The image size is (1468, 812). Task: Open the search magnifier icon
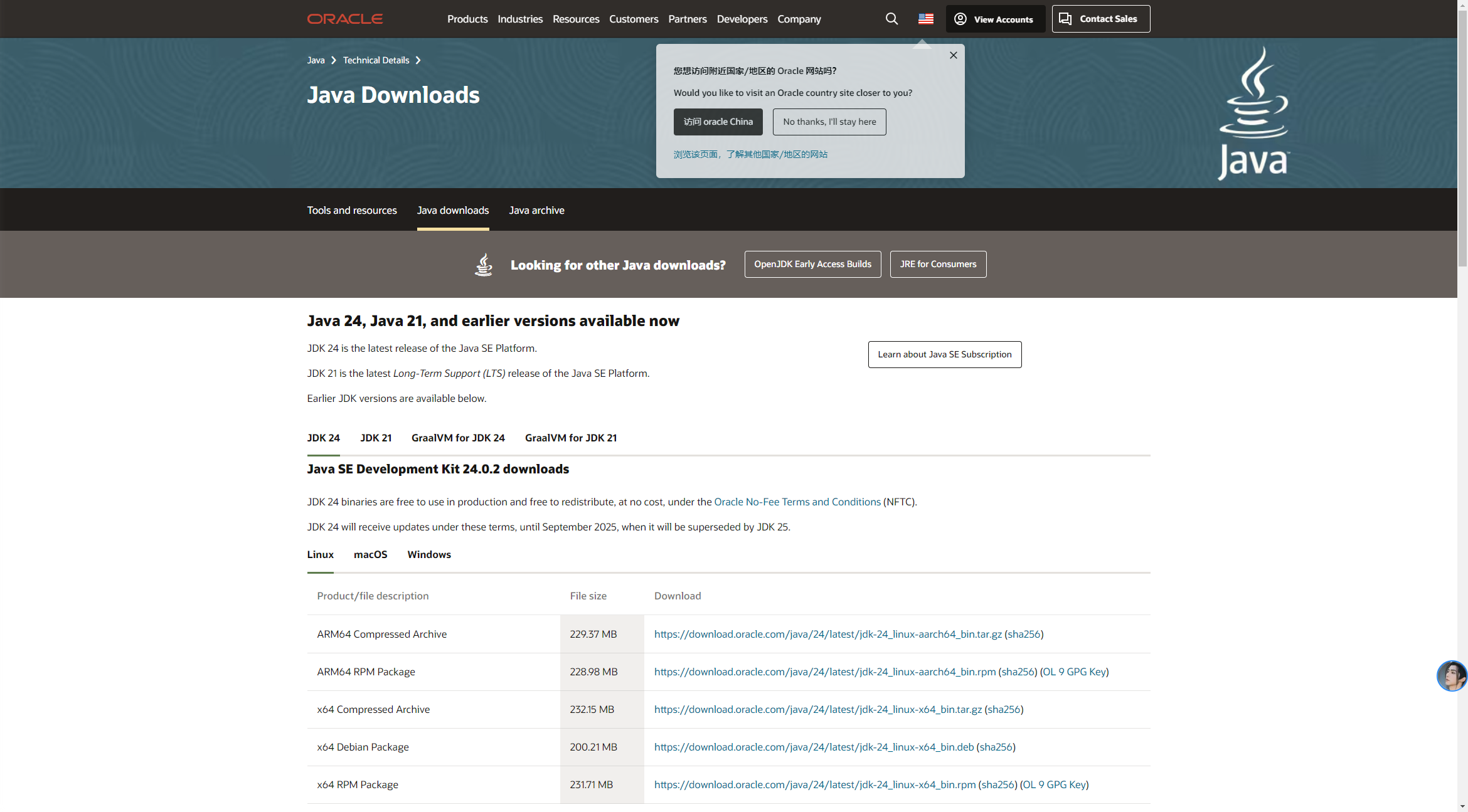(x=891, y=19)
